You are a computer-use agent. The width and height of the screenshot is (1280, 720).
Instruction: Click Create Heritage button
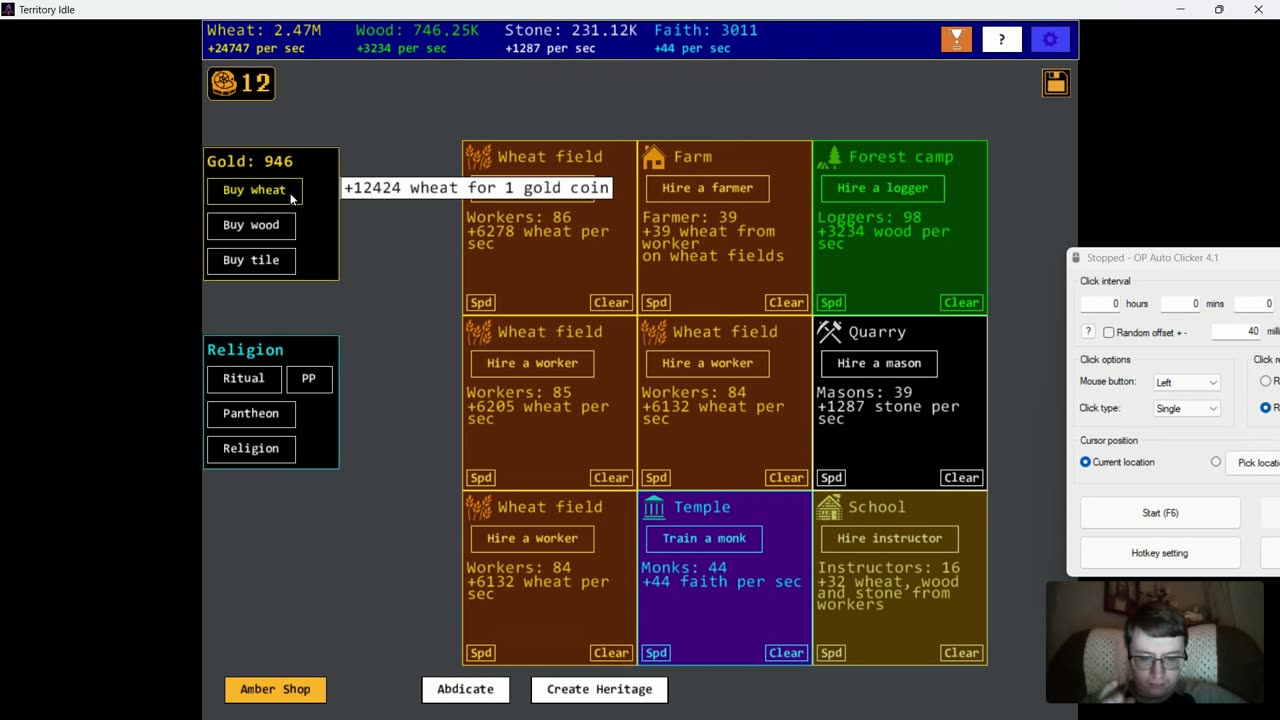click(x=599, y=689)
